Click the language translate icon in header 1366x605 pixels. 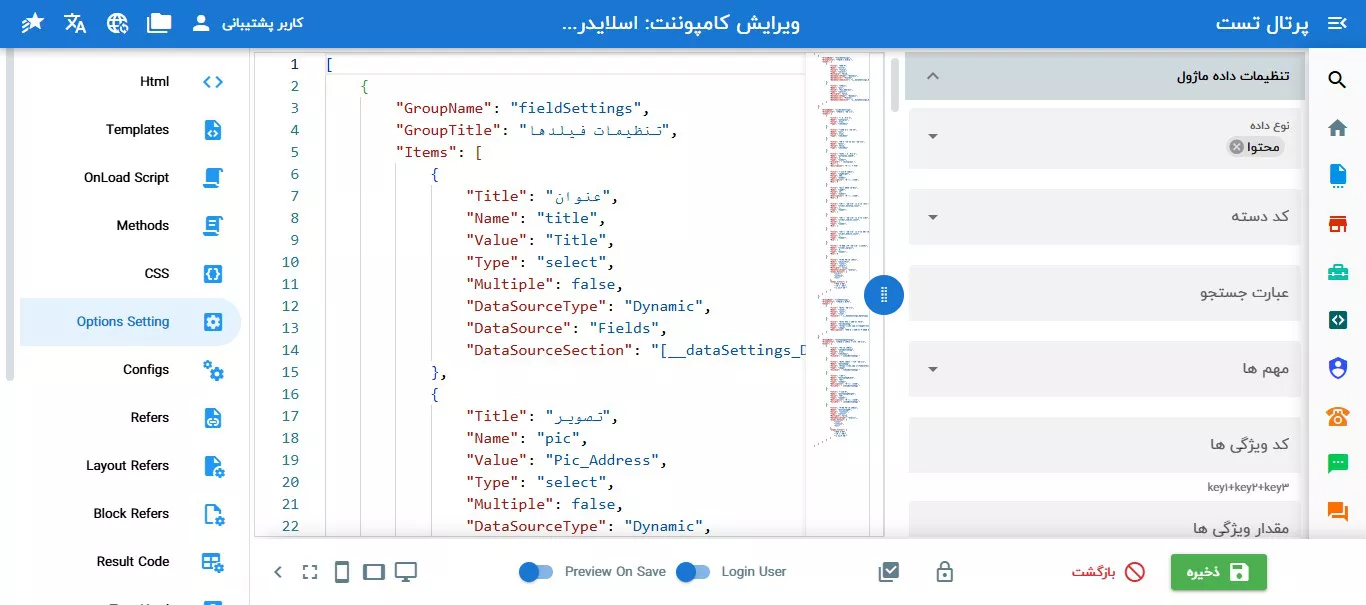[75, 23]
